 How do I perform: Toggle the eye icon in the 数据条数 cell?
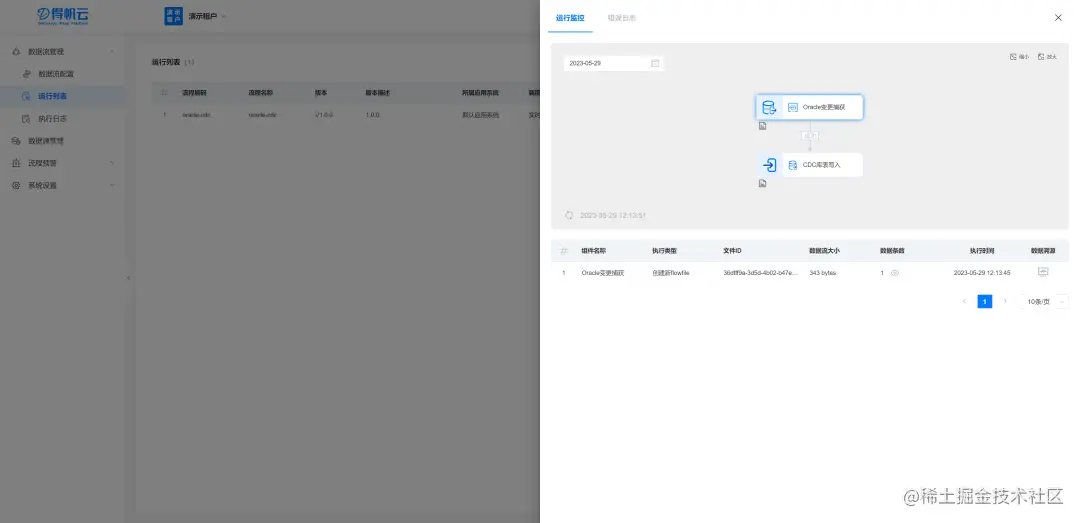click(x=895, y=273)
